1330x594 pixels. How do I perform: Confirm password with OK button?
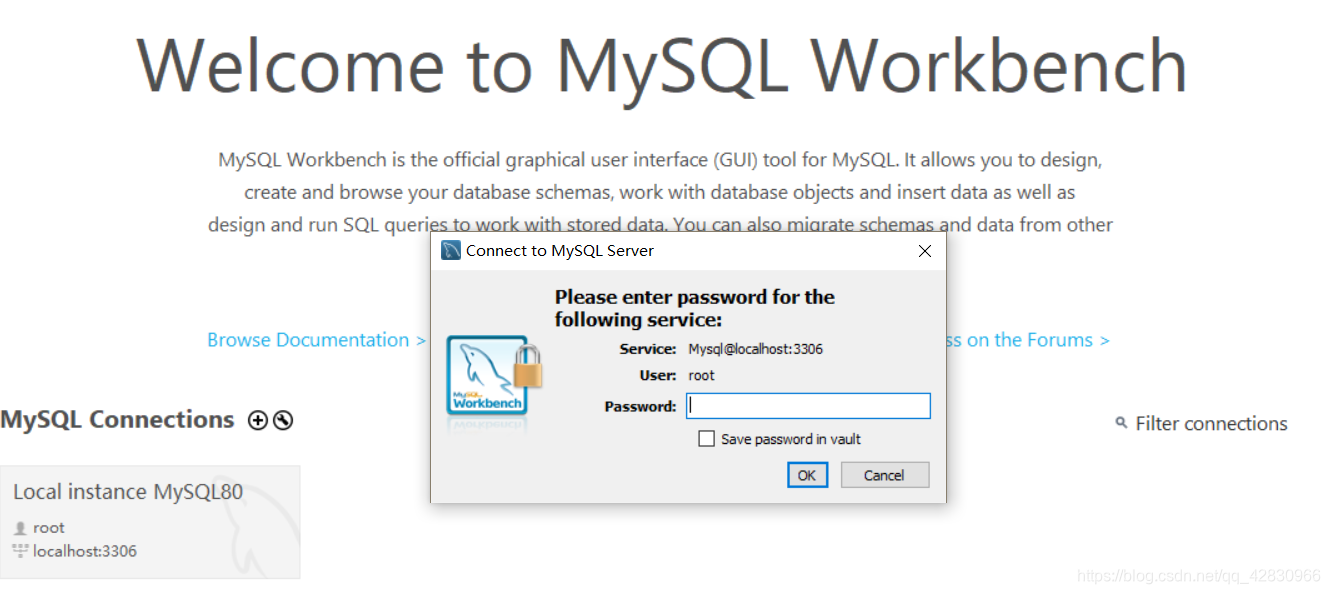[807, 475]
